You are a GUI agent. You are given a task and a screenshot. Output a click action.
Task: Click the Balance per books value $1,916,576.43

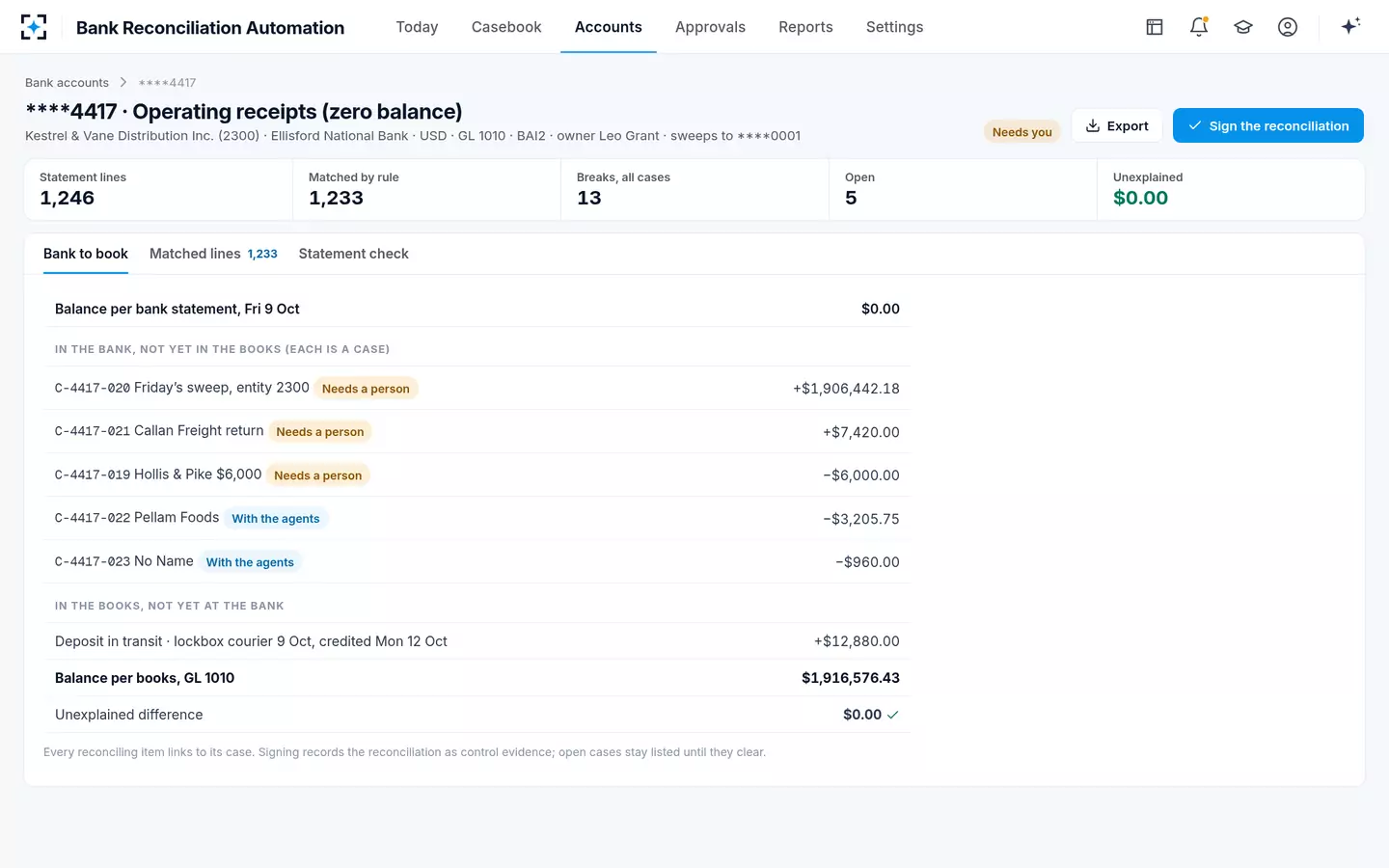pos(851,678)
